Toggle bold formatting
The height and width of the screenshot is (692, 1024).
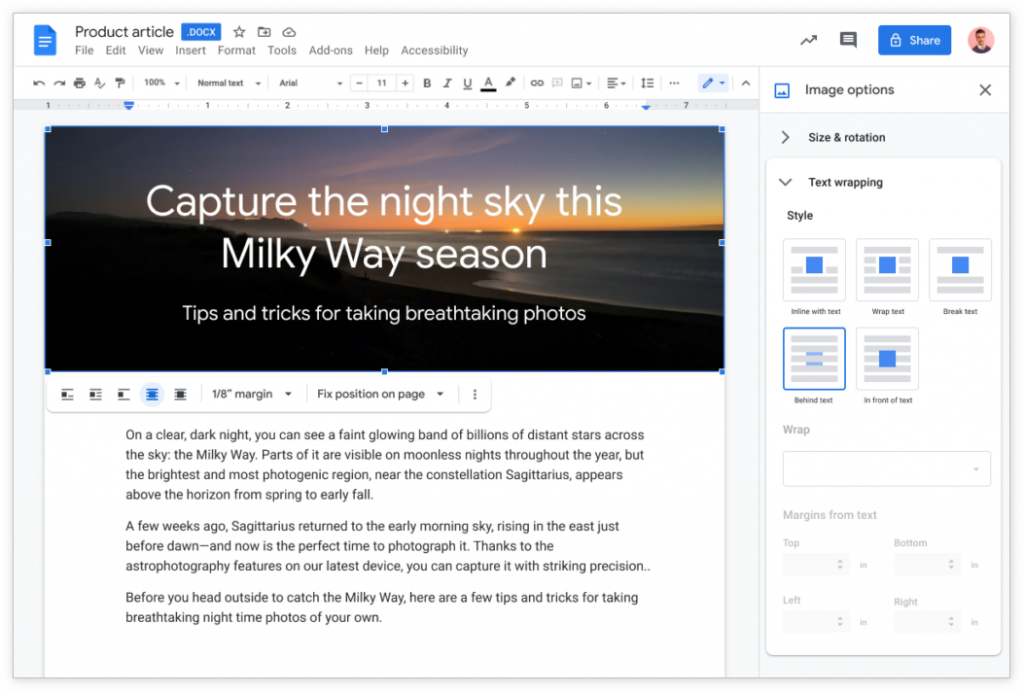[x=427, y=83]
